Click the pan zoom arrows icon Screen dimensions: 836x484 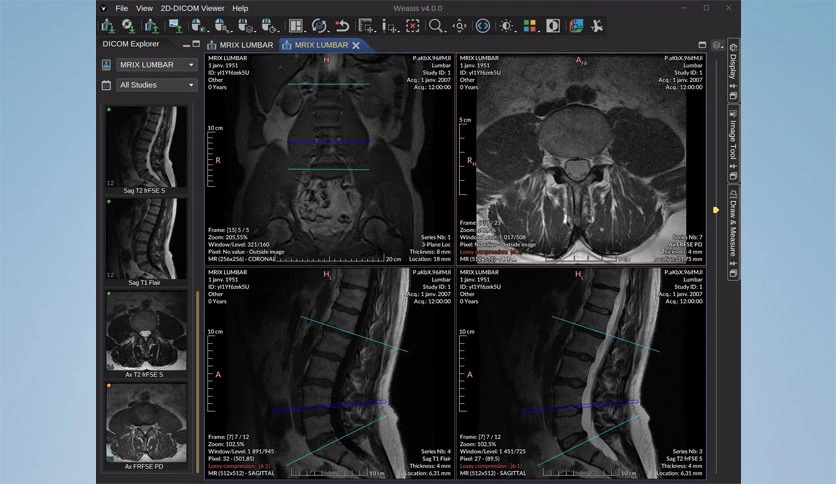(x=460, y=26)
